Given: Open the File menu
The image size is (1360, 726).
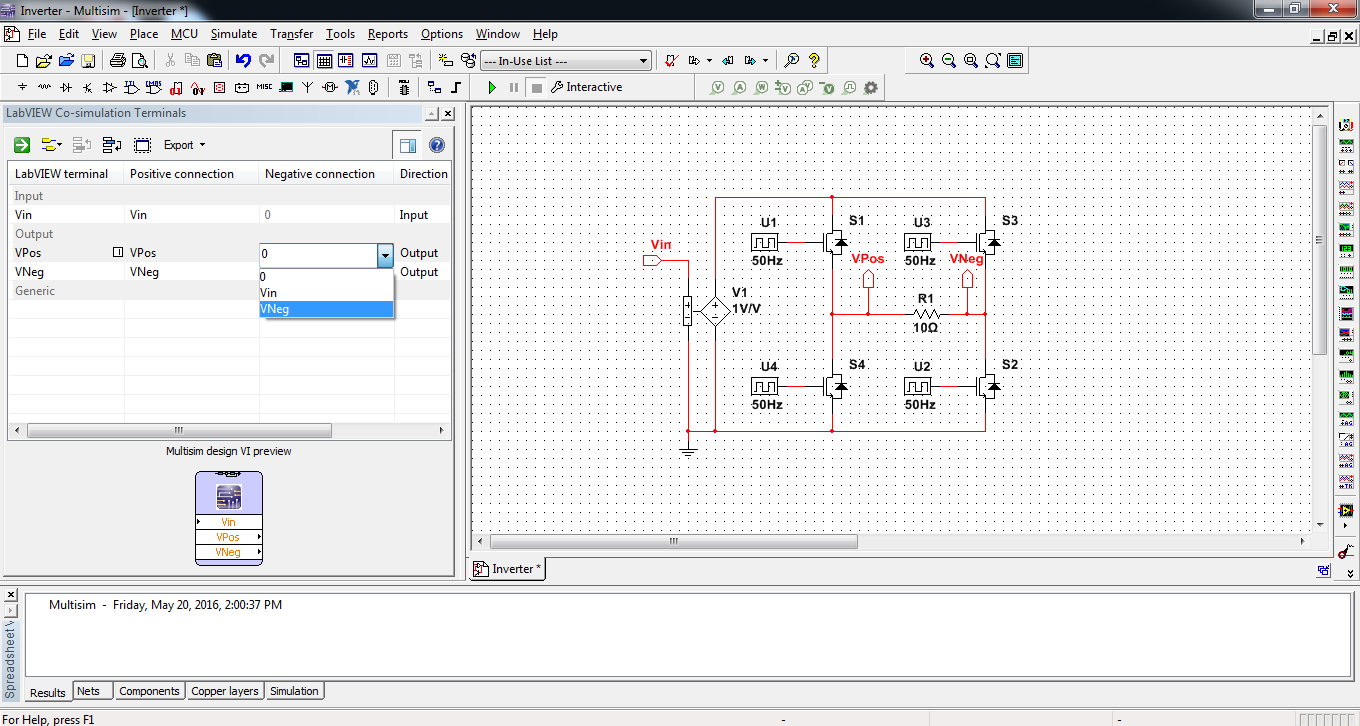Looking at the screenshot, I should click(36, 34).
